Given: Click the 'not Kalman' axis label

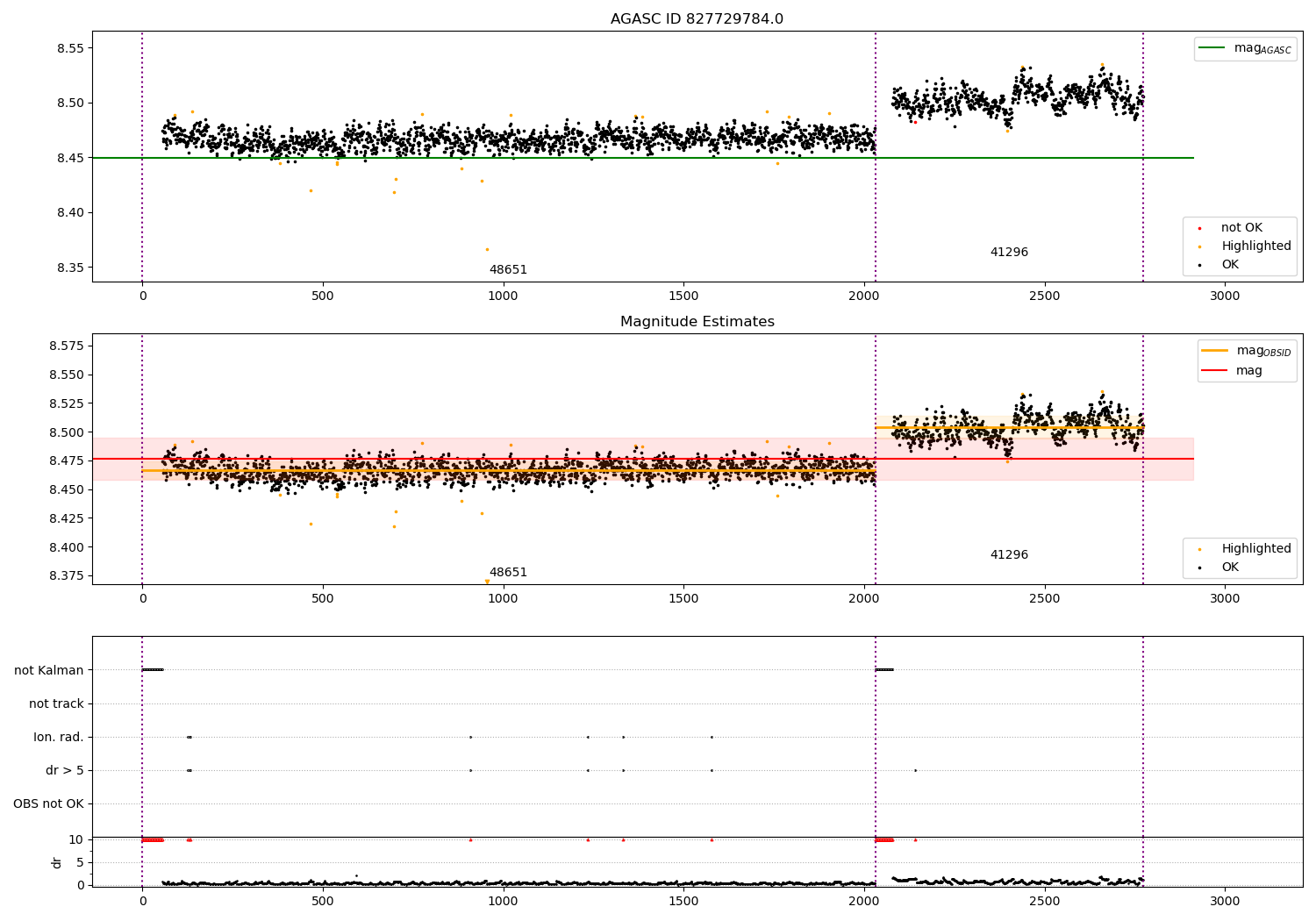Looking at the screenshot, I should pos(49,670).
